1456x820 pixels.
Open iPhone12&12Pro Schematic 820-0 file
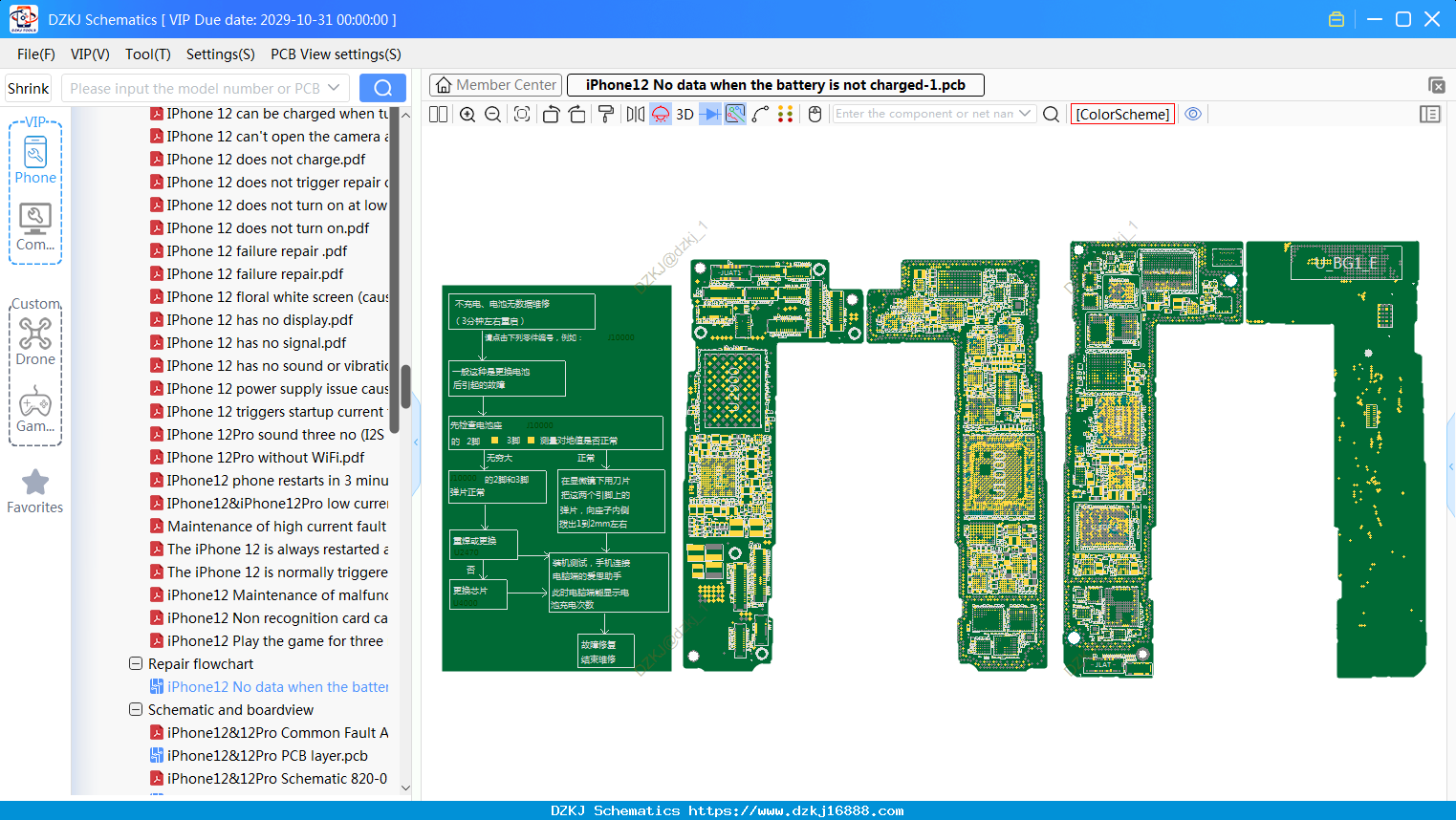pos(269,779)
